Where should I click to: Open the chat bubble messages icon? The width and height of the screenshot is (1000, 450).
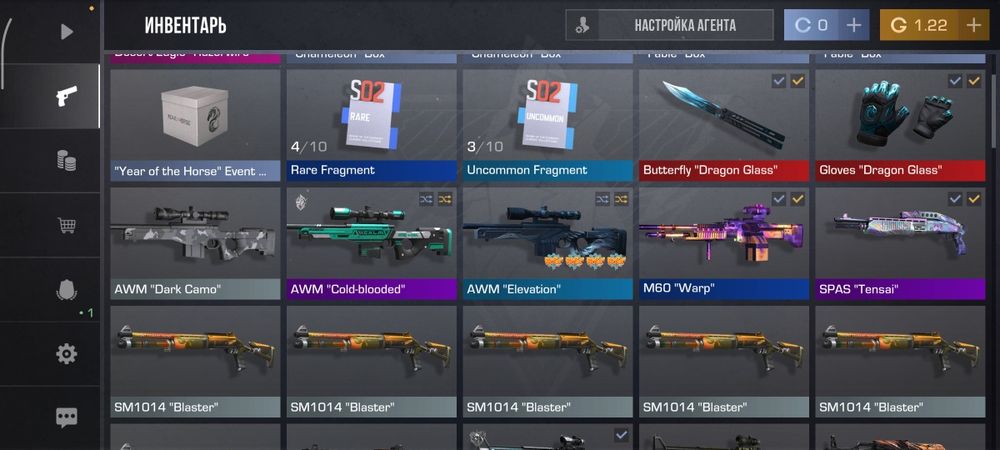coord(66,418)
